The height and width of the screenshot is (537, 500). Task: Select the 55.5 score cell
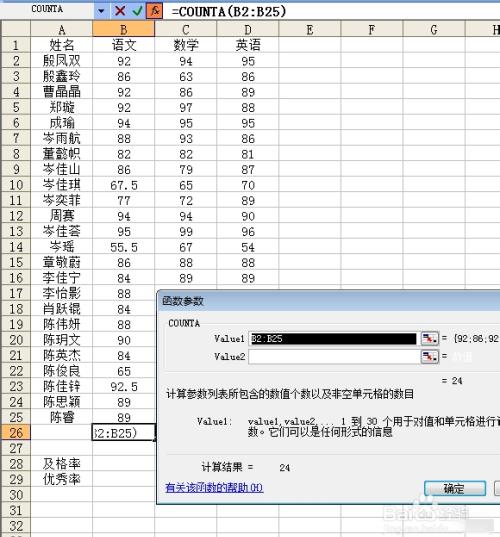point(124,247)
